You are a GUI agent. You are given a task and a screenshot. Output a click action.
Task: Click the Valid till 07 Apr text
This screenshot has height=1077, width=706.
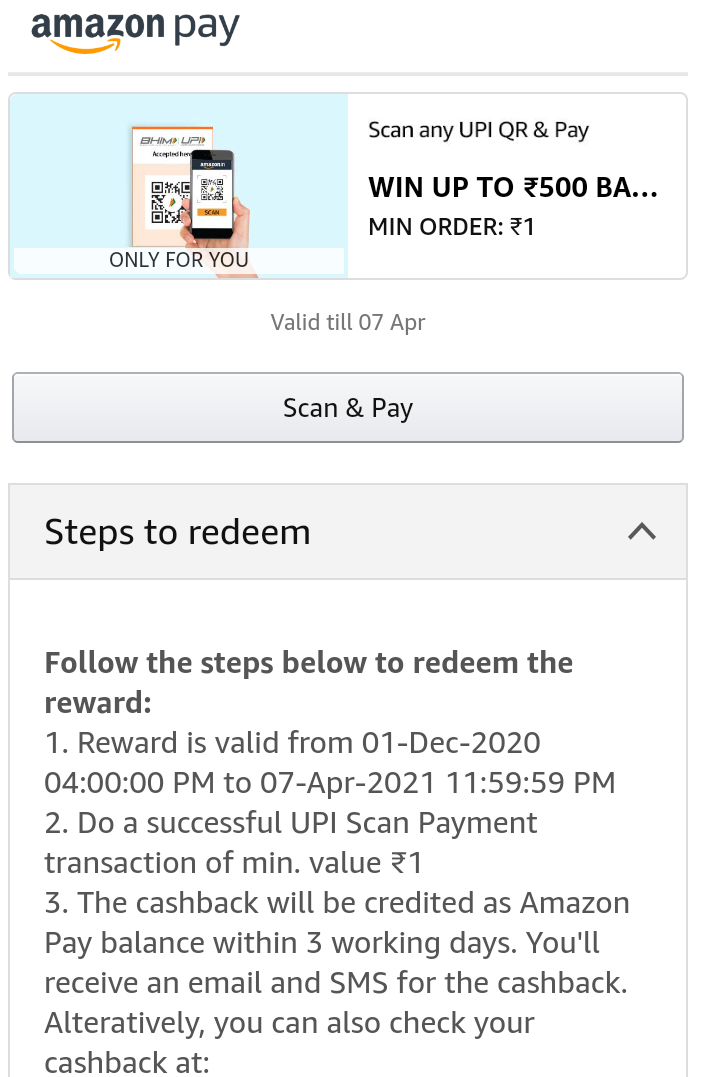coord(348,322)
